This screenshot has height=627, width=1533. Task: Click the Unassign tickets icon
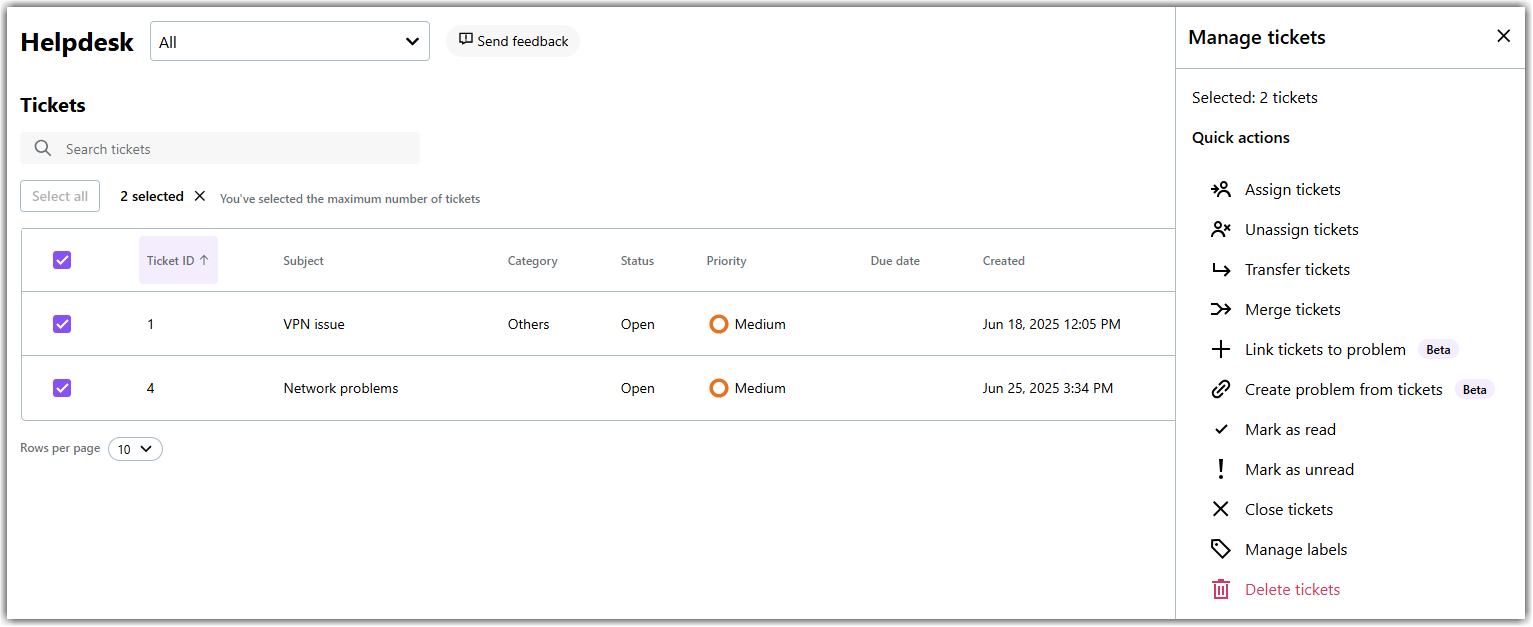[x=1220, y=229]
